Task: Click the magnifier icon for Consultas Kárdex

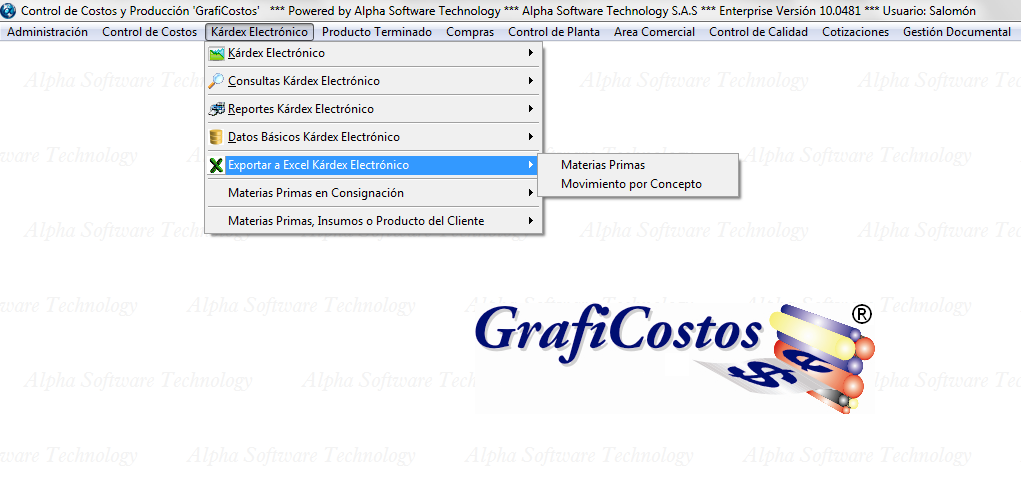Action: tap(216, 81)
